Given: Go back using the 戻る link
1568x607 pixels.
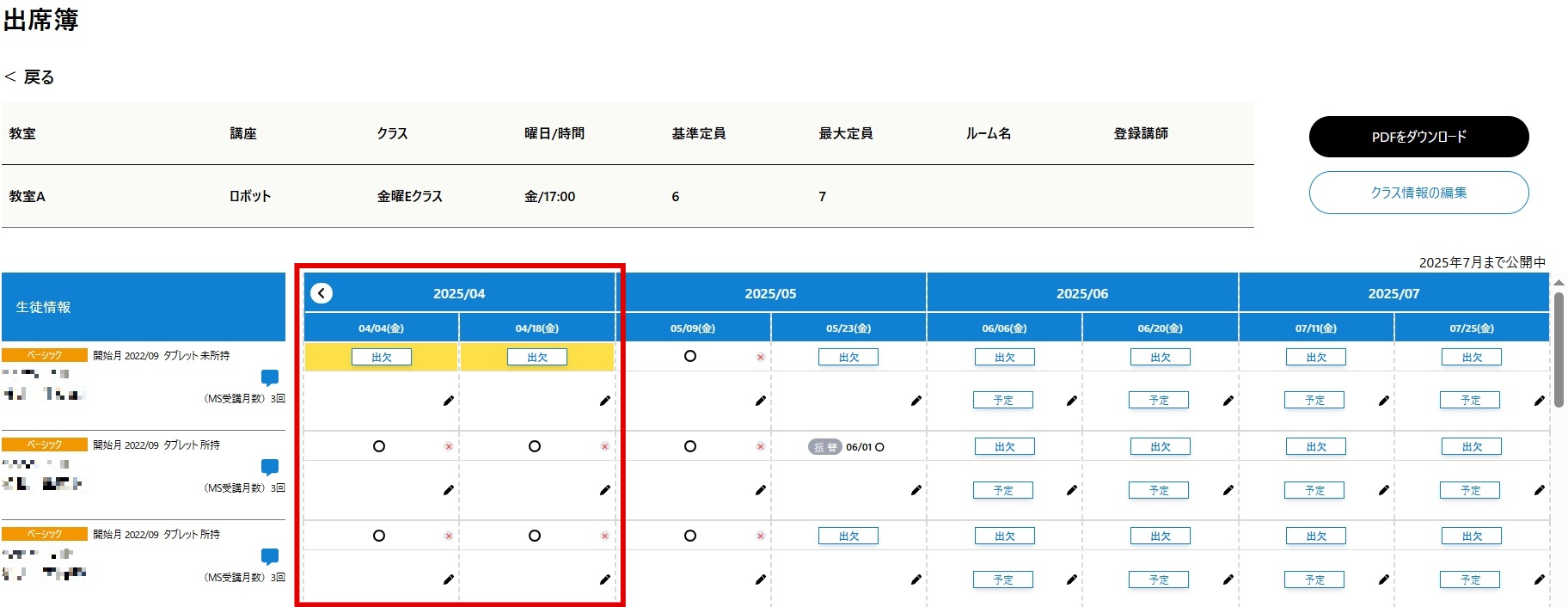Looking at the screenshot, I should (x=30, y=77).
